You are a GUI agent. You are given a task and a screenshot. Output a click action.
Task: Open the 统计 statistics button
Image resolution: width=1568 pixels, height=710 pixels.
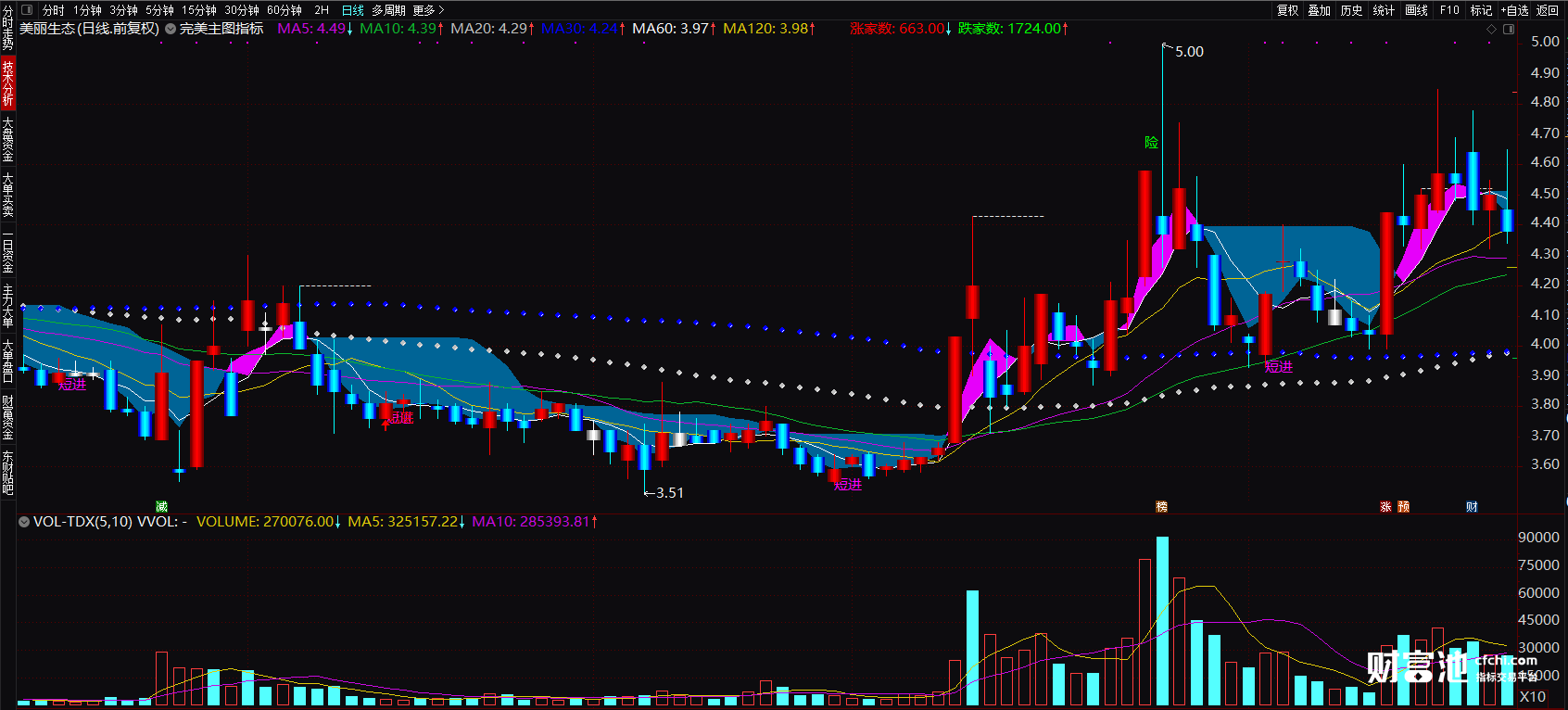(x=1385, y=10)
